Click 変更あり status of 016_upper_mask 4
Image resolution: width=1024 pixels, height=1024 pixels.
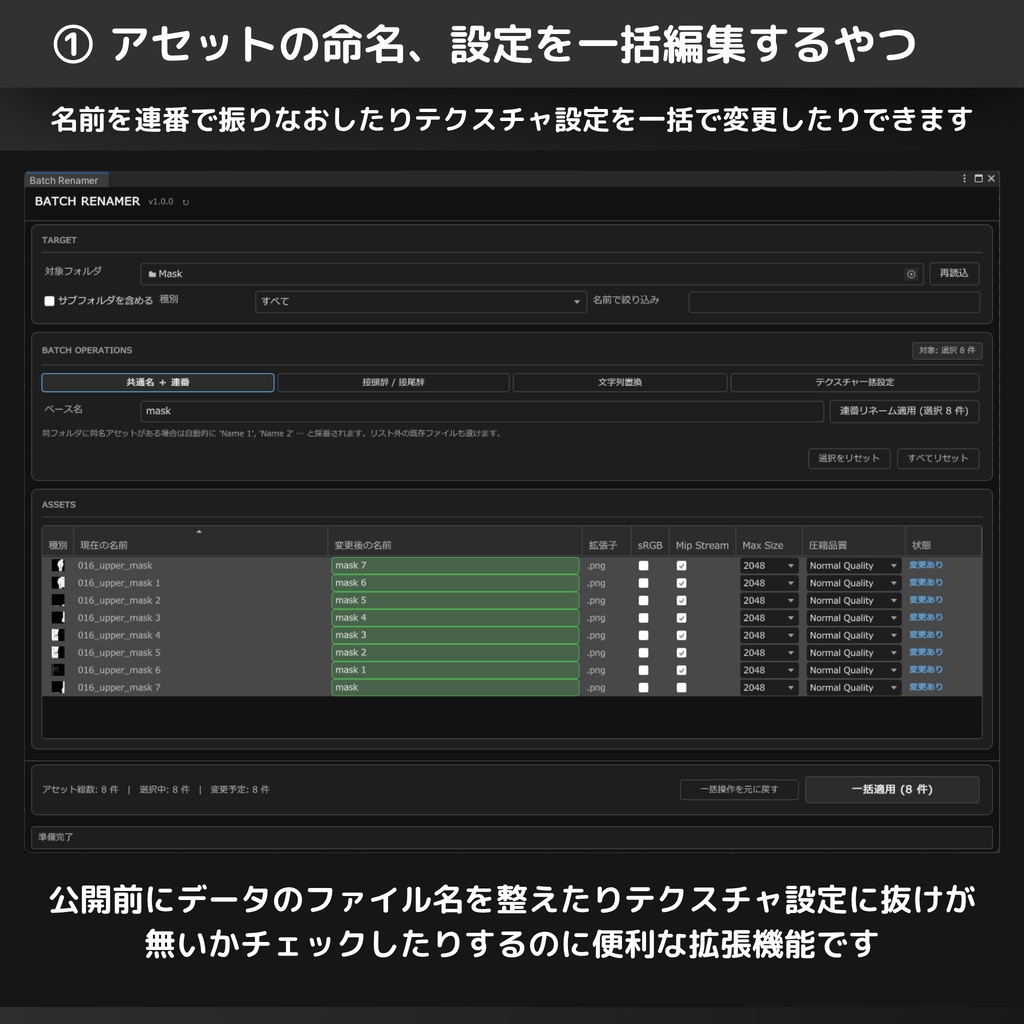(x=925, y=635)
